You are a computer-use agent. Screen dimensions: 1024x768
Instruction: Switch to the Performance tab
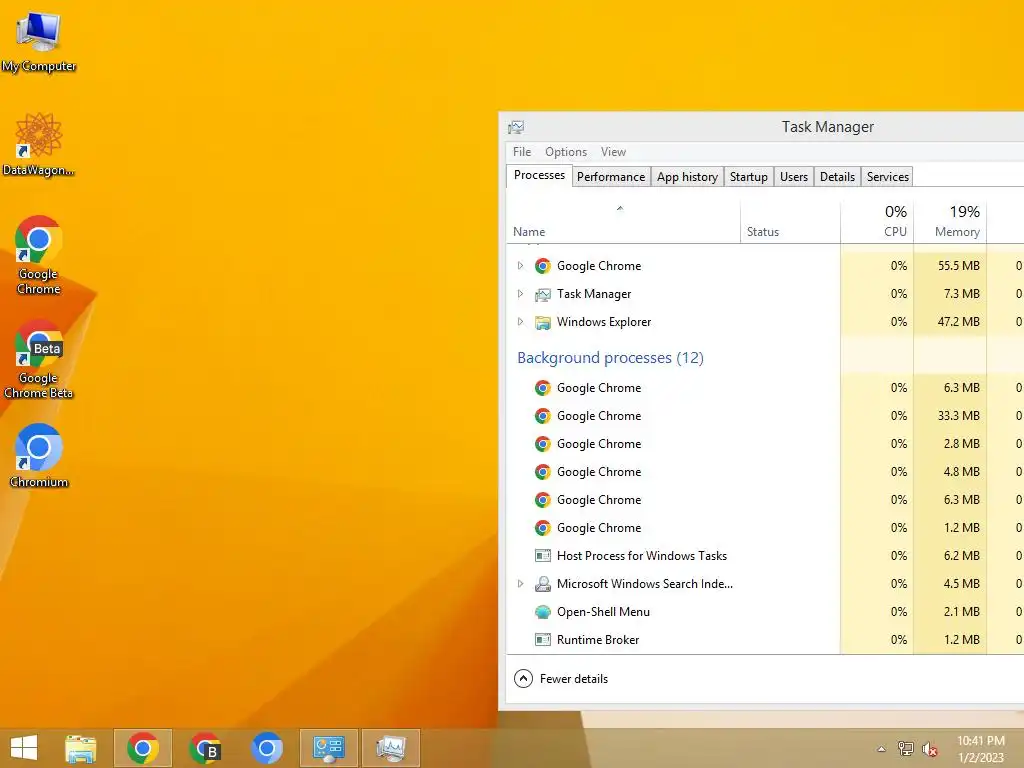[611, 177]
